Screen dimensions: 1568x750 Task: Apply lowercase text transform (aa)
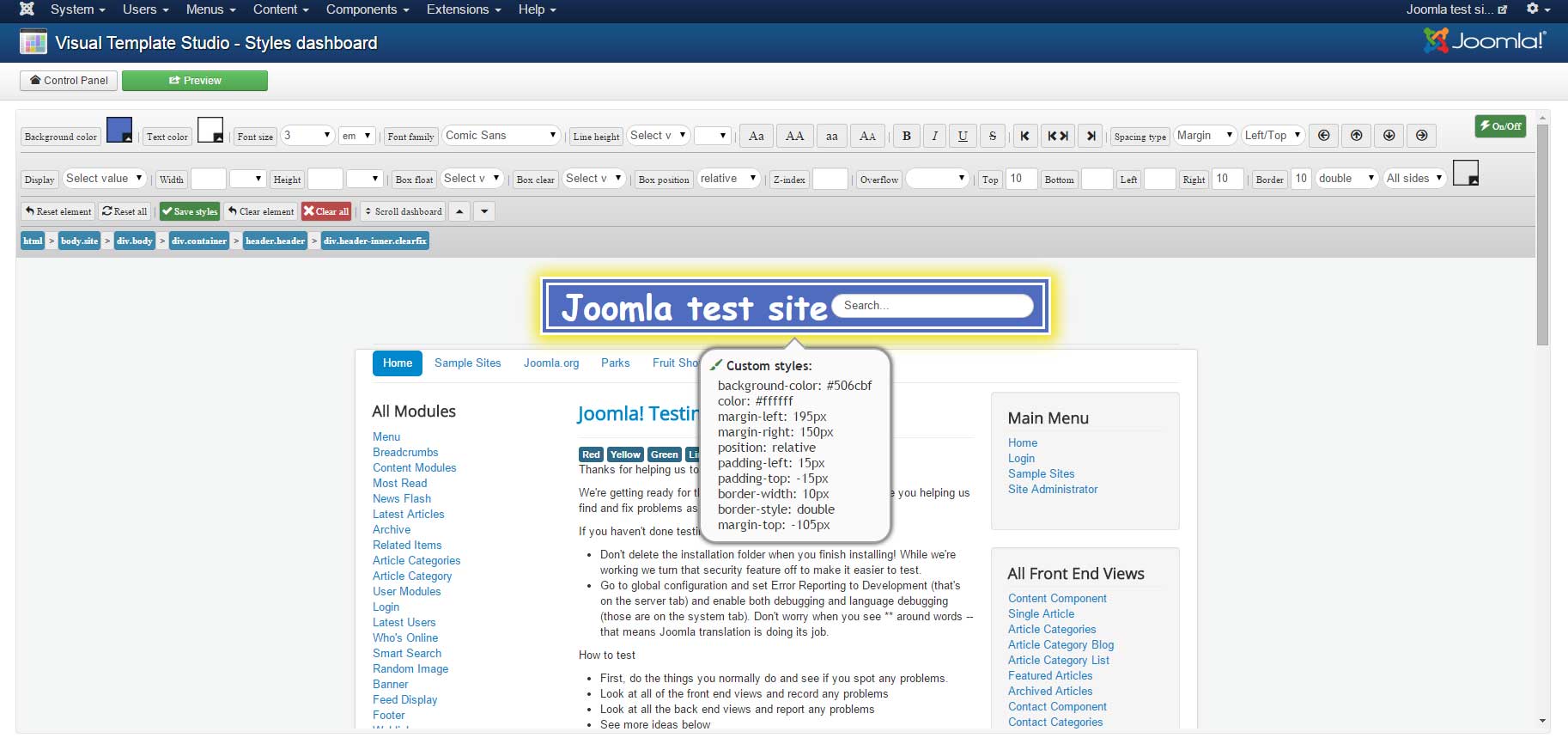(832, 136)
